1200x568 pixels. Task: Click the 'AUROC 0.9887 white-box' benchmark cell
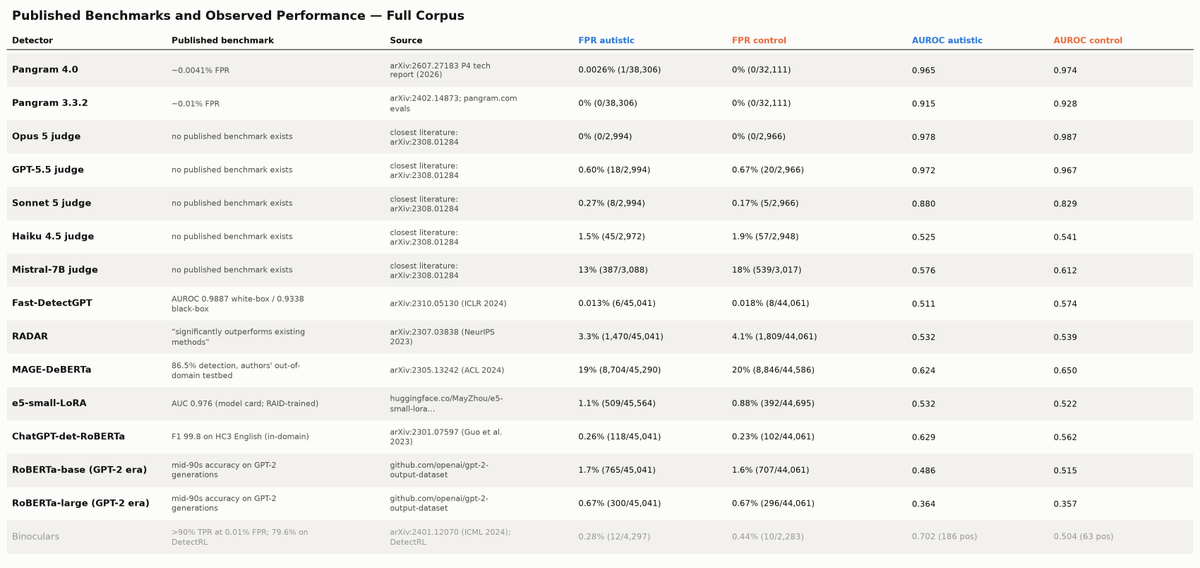238,303
